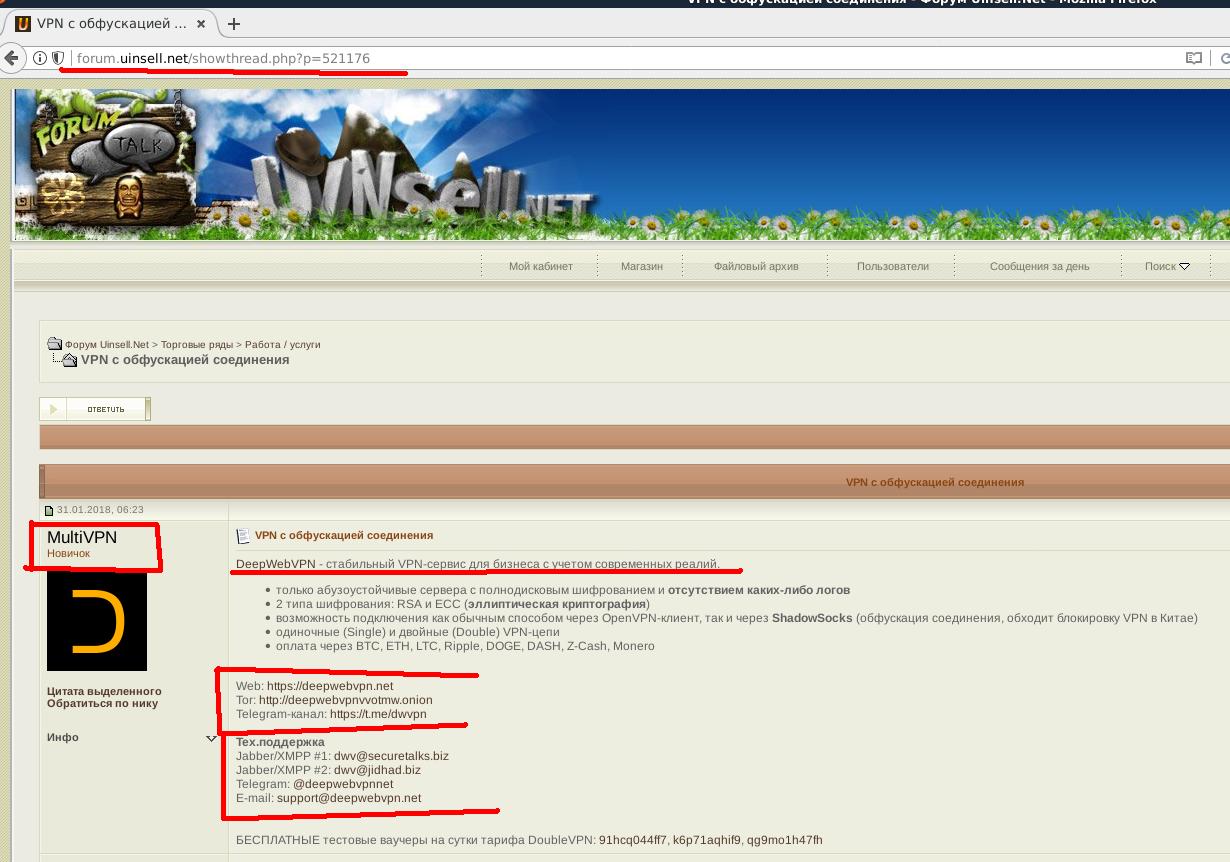This screenshot has height=862, width=1230.
Task: Click voucher code qg9mo1h47fh
Action: (785, 840)
